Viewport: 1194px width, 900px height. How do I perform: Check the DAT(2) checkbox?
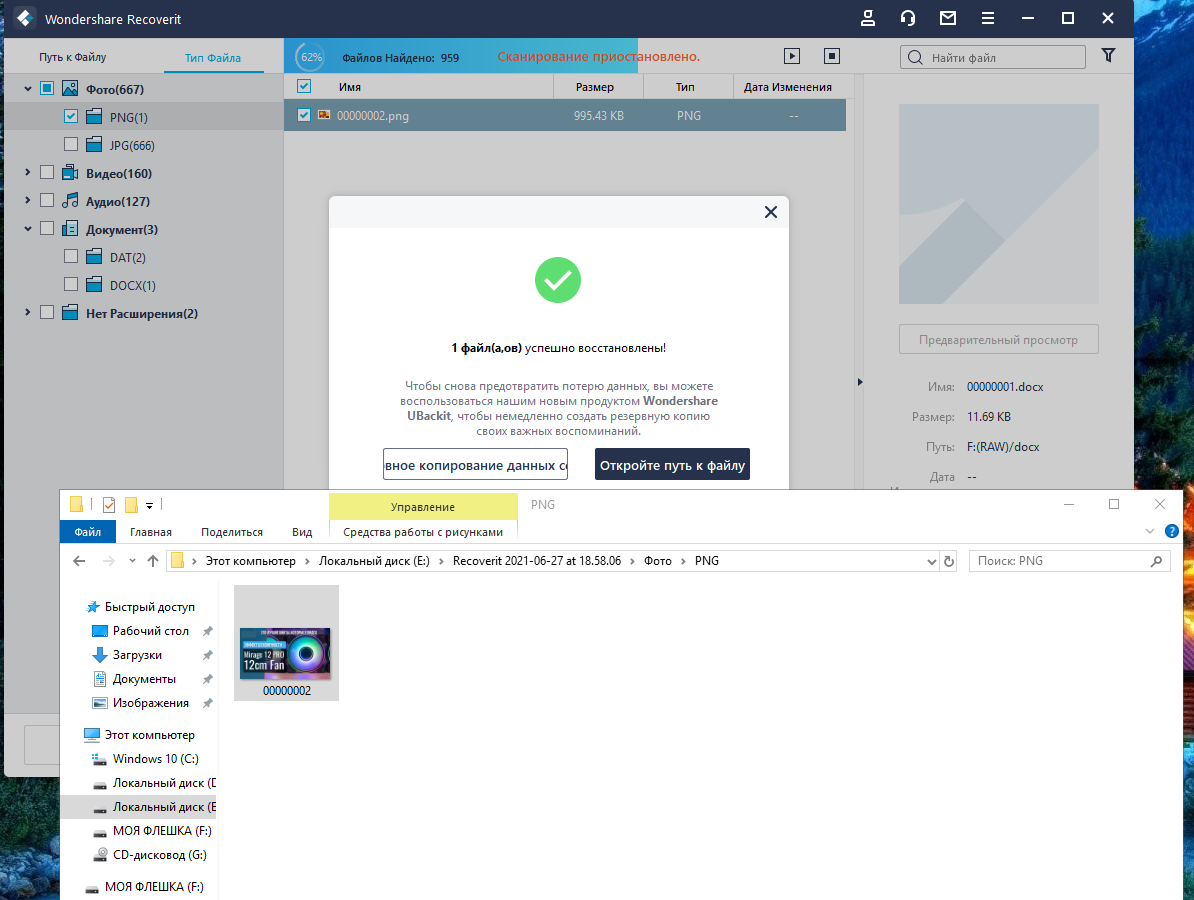pyautogui.click(x=71, y=257)
